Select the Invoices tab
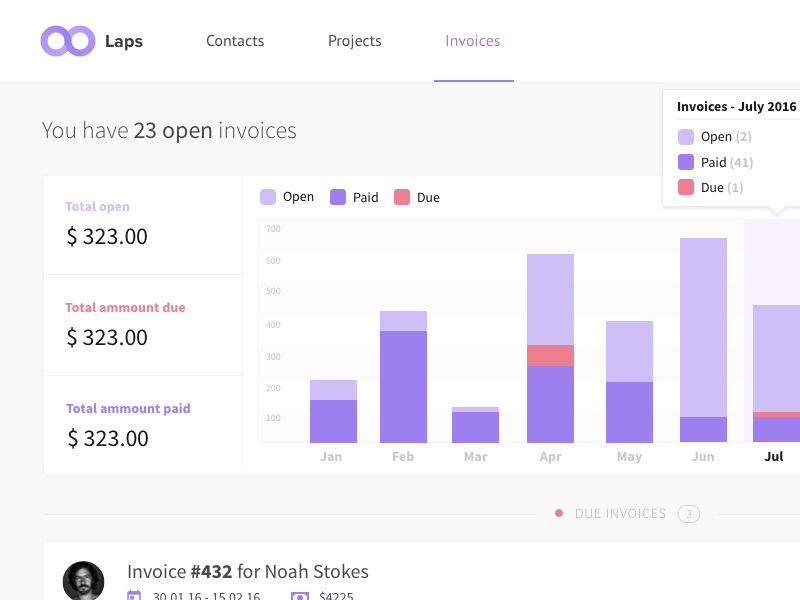The width and height of the screenshot is (800, 600). [x=473, y=41]
